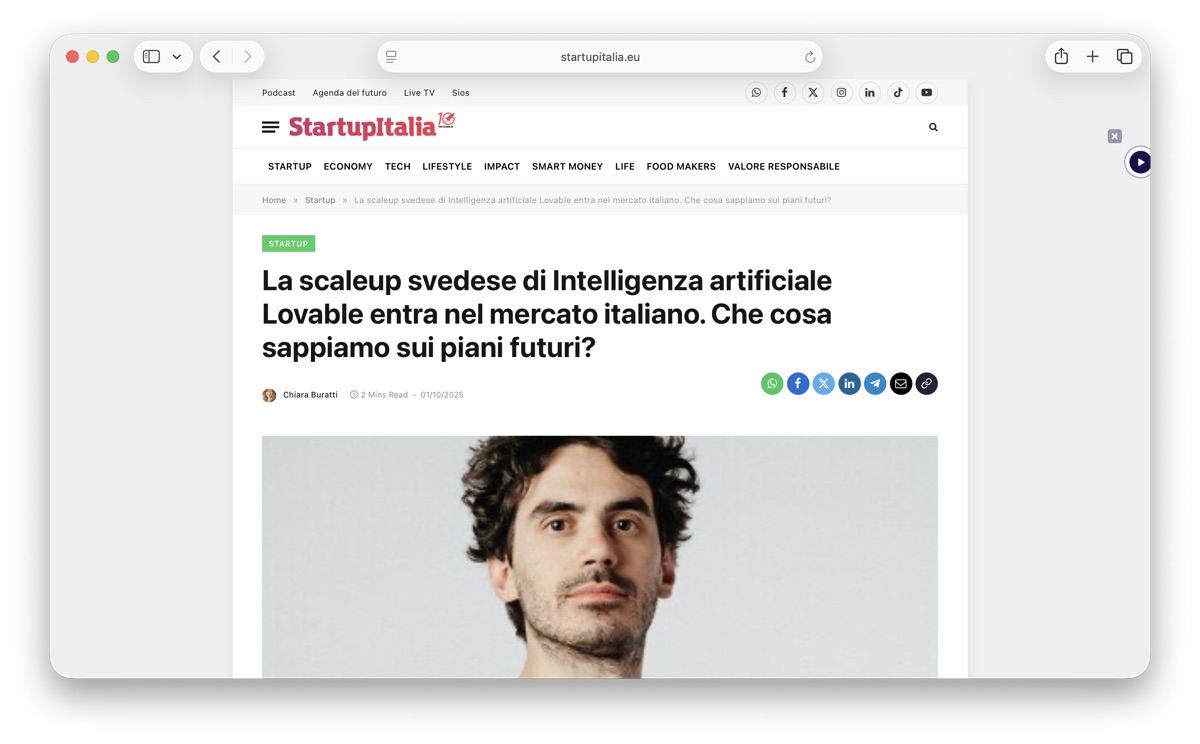Open the SMART MONEY section
This screenshot has height=744, width=1200.
click(567, 167)
